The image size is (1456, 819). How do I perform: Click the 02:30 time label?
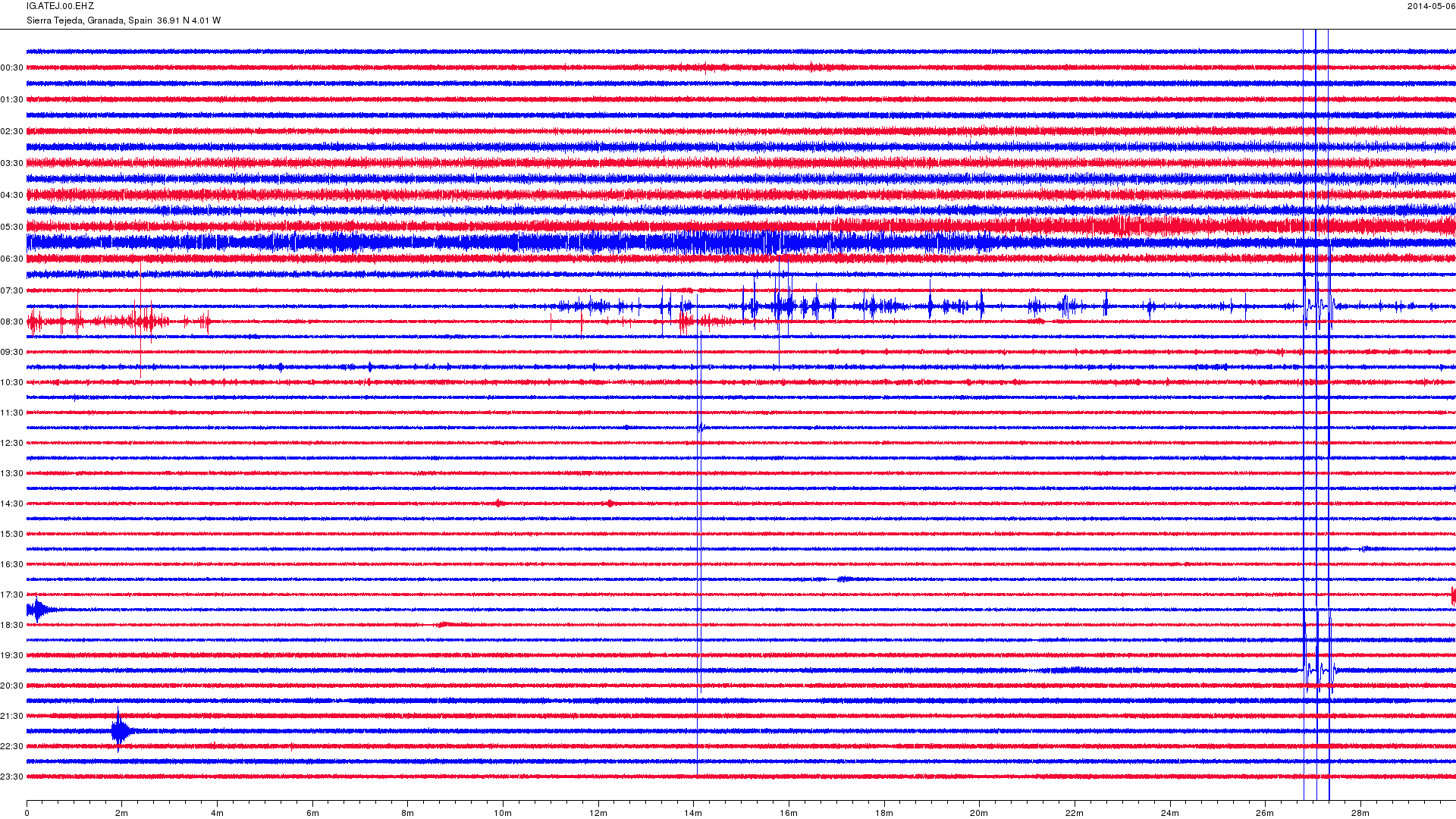(11, 131)
